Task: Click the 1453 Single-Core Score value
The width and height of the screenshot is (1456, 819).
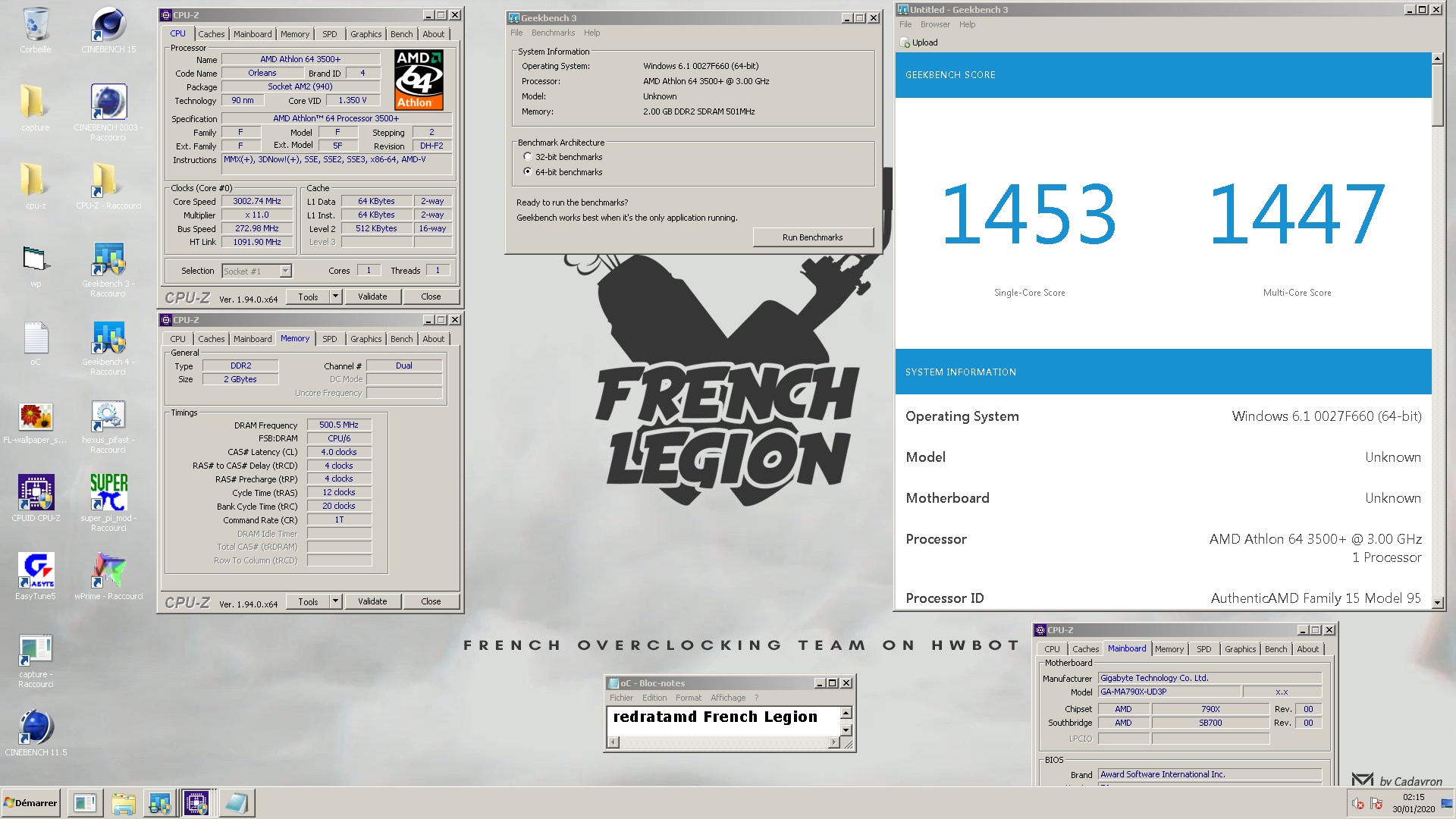Action: click(1029, 215)
